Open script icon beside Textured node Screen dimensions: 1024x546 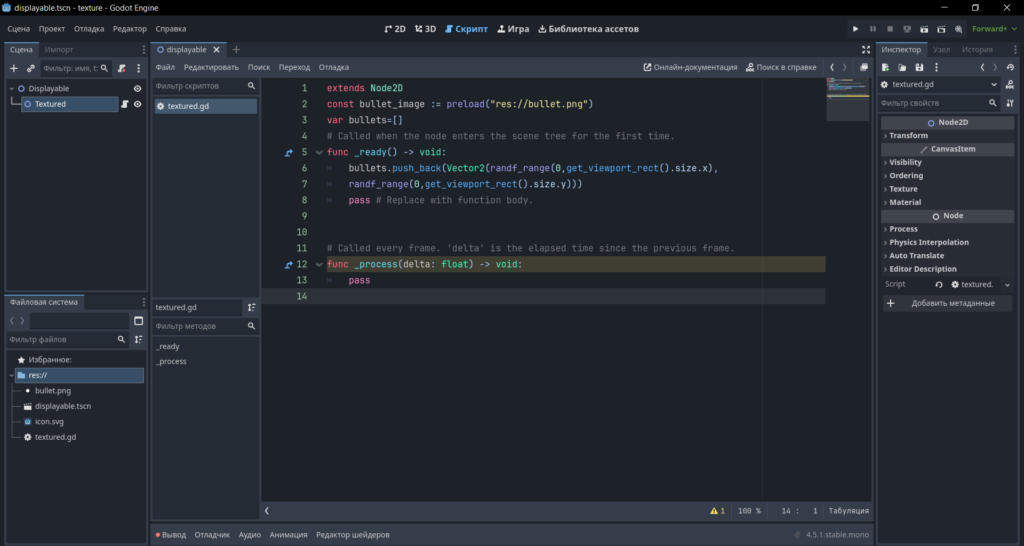125,104
